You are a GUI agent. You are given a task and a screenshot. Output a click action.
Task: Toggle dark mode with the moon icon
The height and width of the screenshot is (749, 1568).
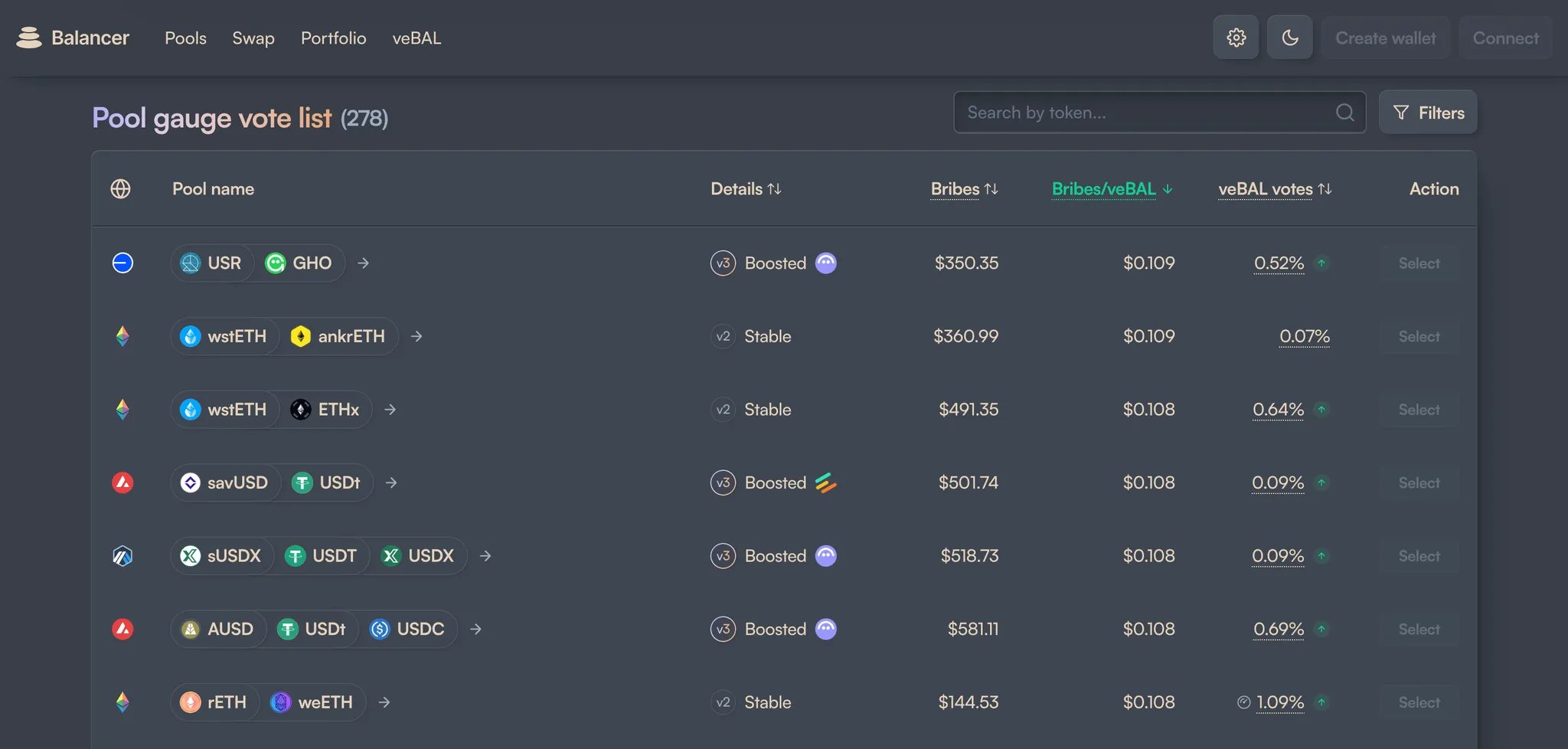pos(1289,38)
